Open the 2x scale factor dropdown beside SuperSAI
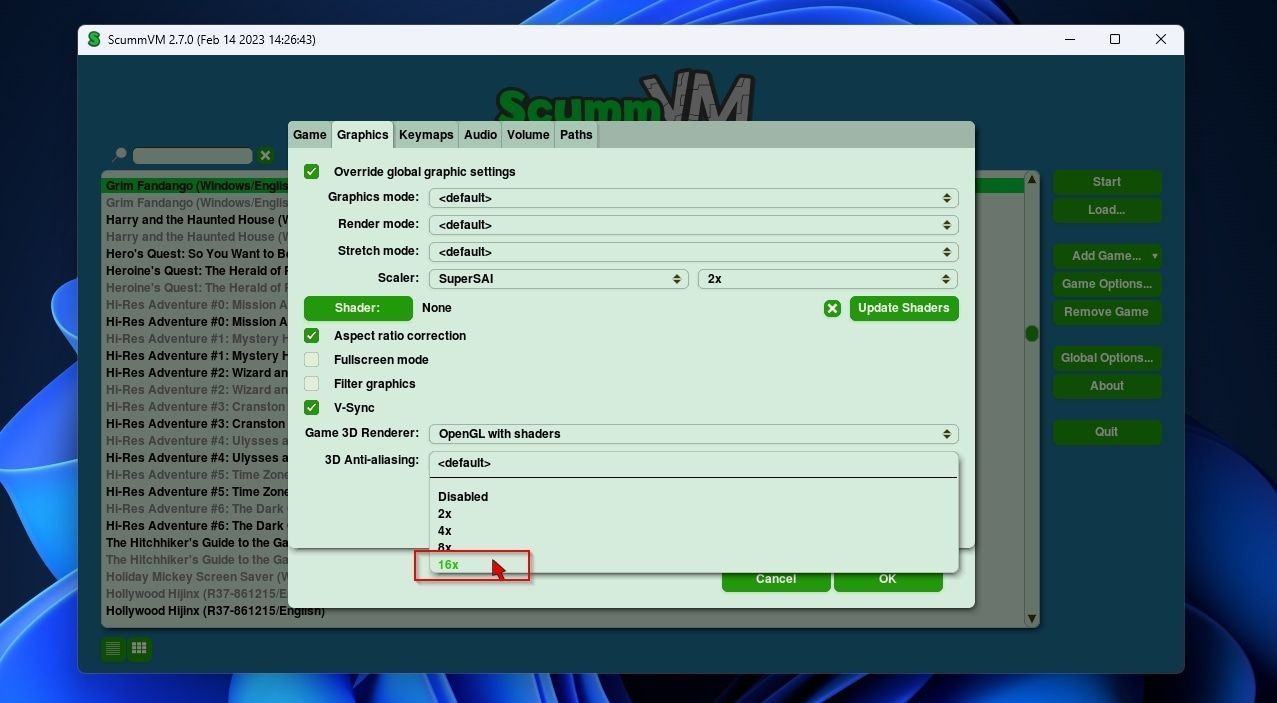The height and width of the screenshot is (703, 1277). tap(828, 279)
